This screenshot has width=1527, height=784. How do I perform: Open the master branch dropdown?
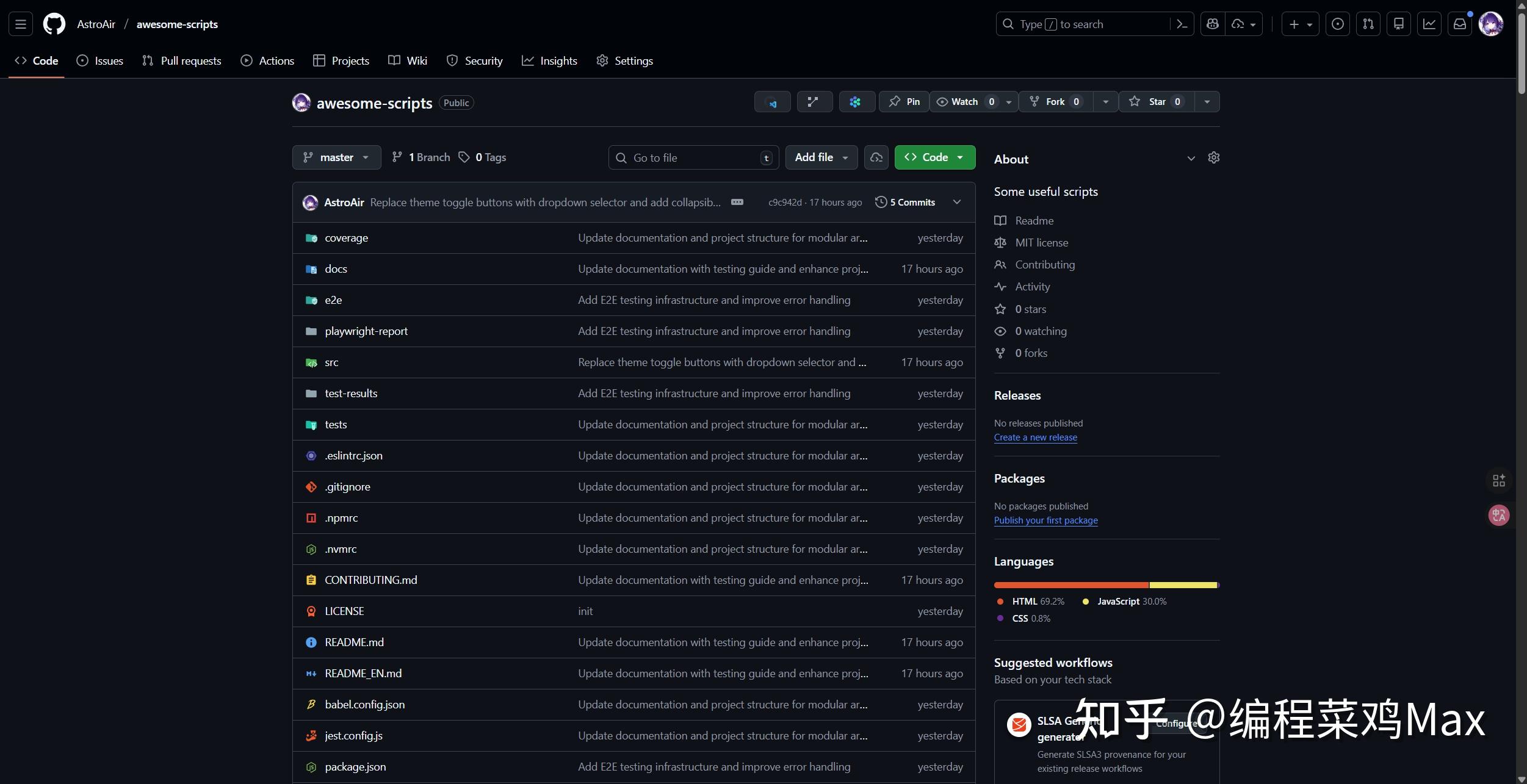pyautogui.click(x=336, y=157)
